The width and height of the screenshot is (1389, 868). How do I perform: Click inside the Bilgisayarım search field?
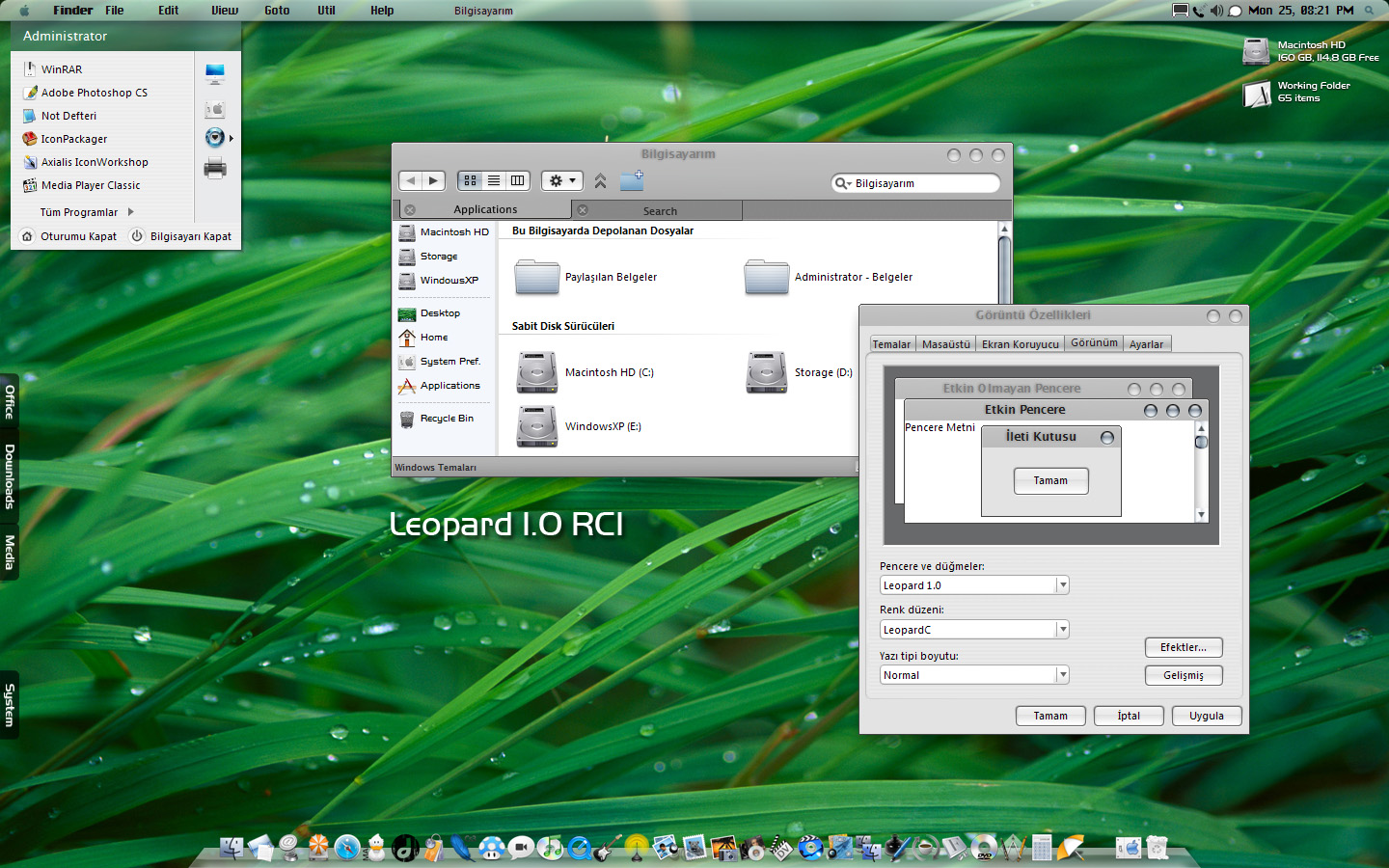tap(914, 182)
